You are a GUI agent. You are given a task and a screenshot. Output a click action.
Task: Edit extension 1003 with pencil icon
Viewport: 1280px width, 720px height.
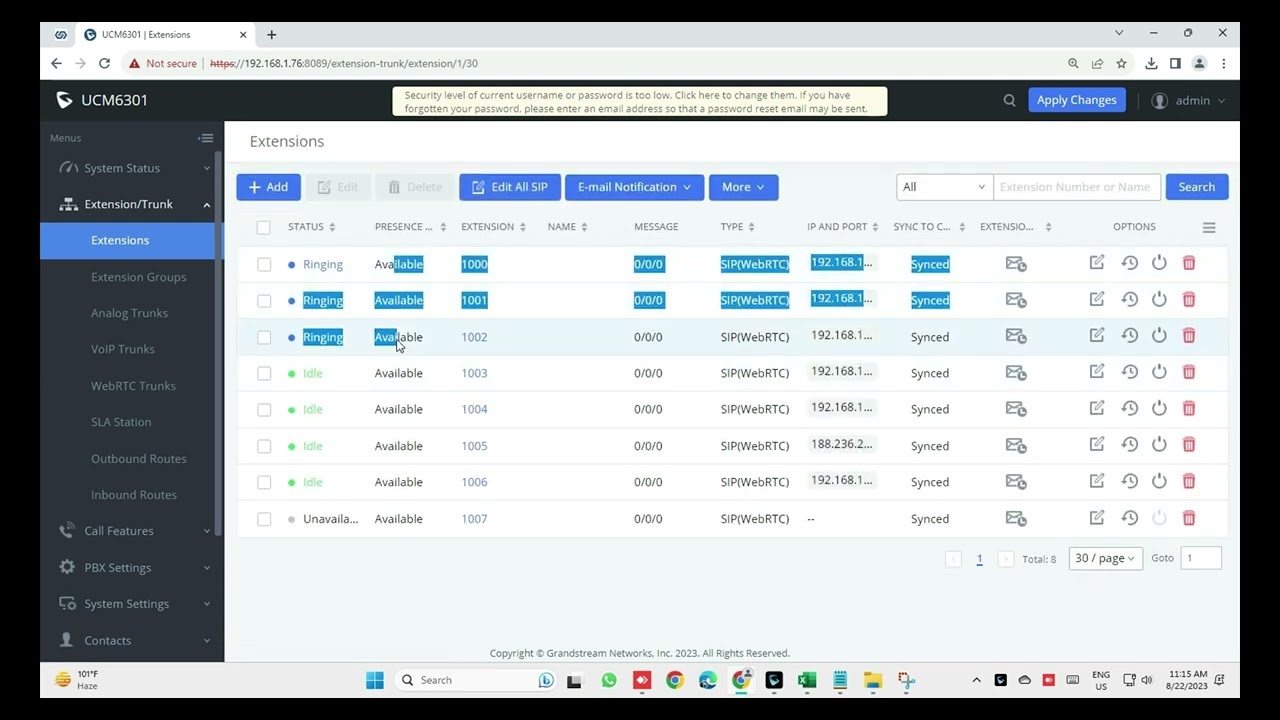[x=1097, y=372]
